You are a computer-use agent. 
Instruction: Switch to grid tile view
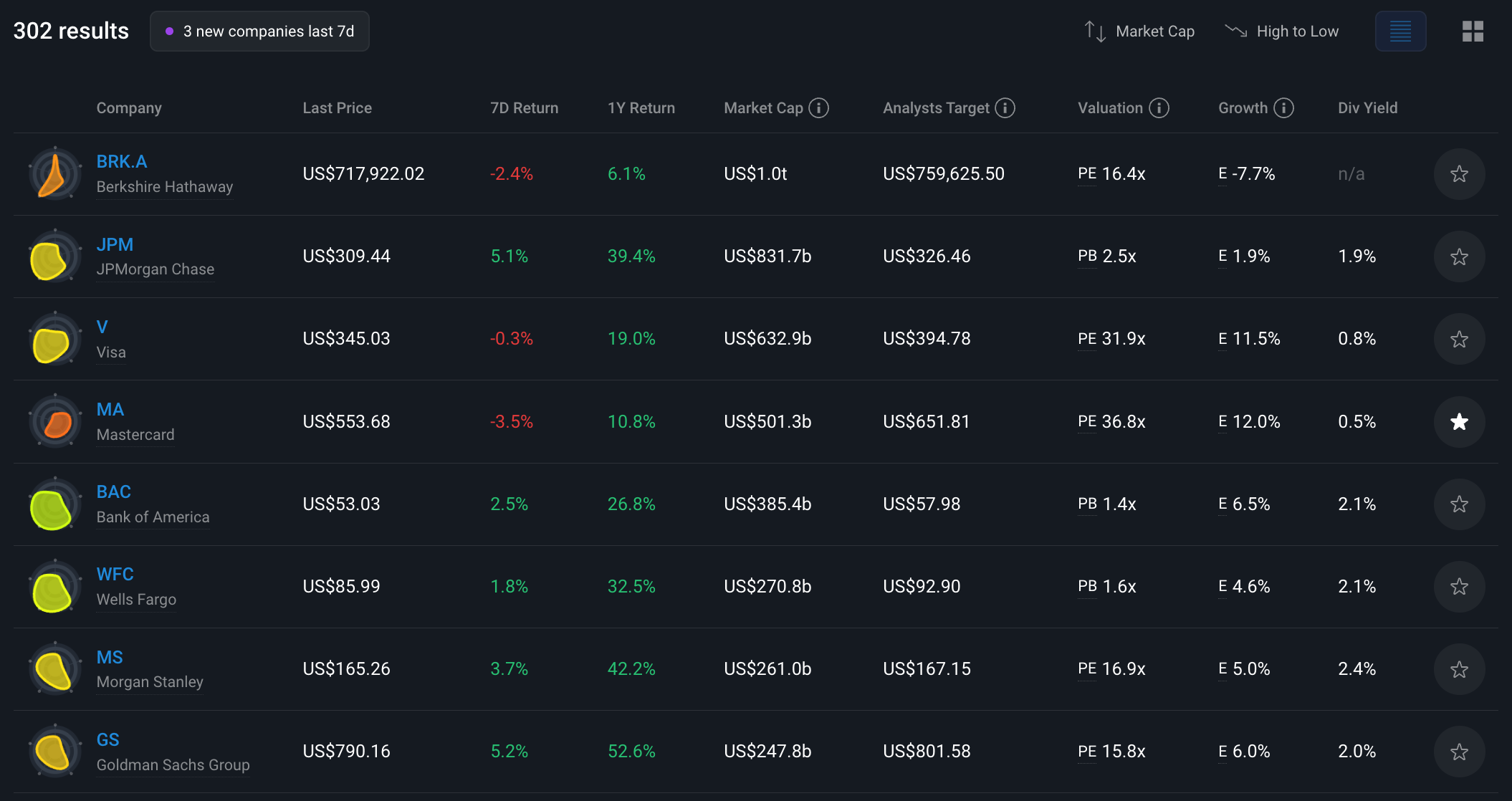tap(1473, 32)
